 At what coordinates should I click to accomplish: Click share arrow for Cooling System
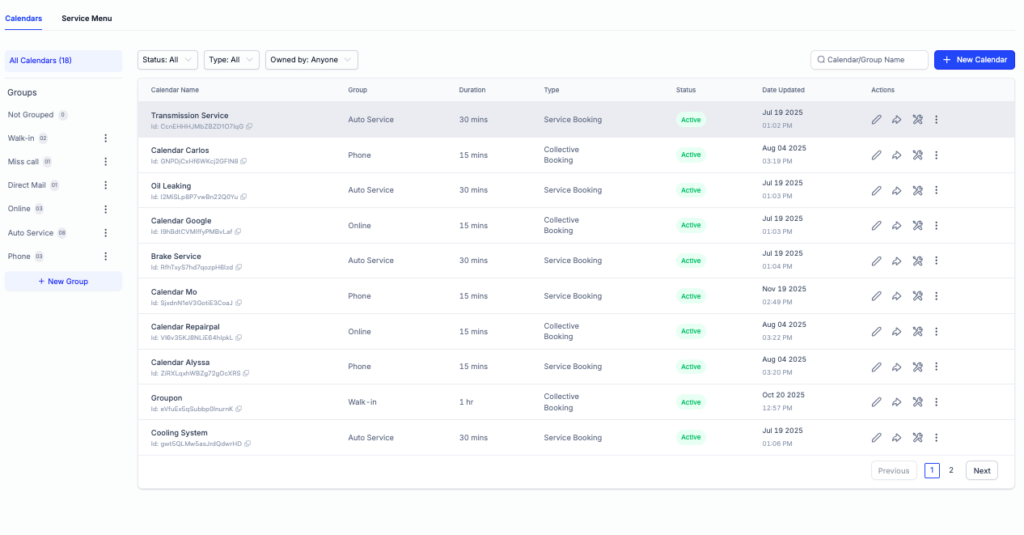pyautogui.click(x=897, y=437)
